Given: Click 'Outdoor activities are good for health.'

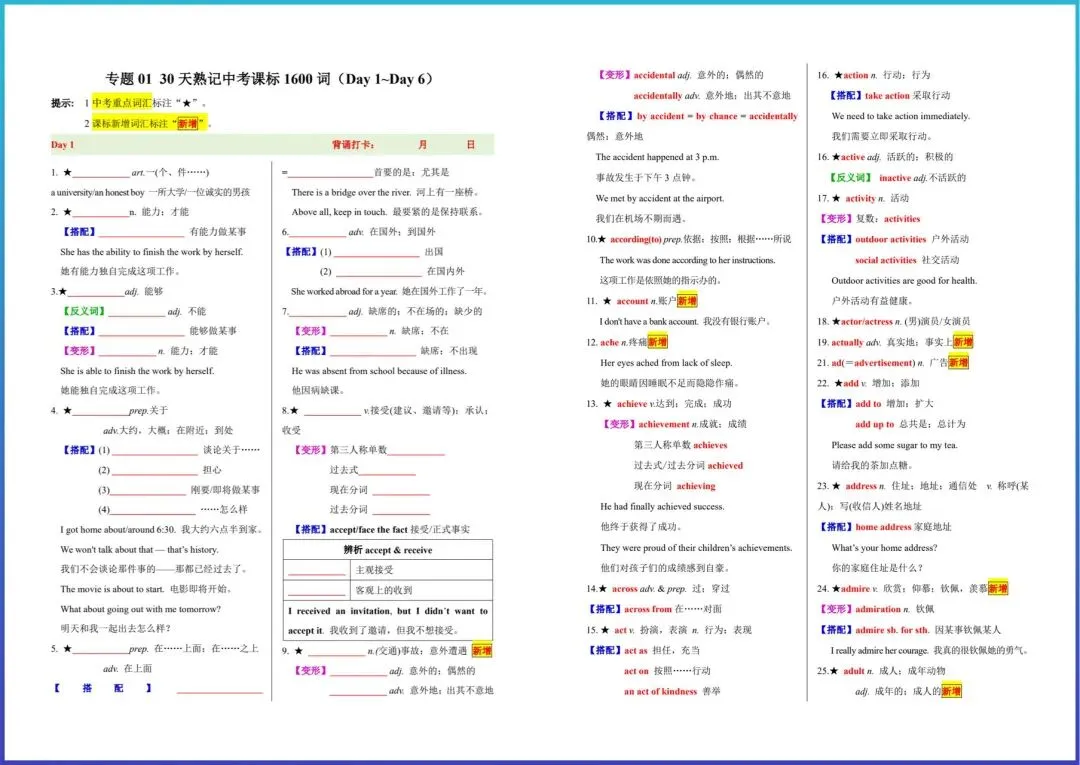Looking at the screenshot, I should click(904, 281).
